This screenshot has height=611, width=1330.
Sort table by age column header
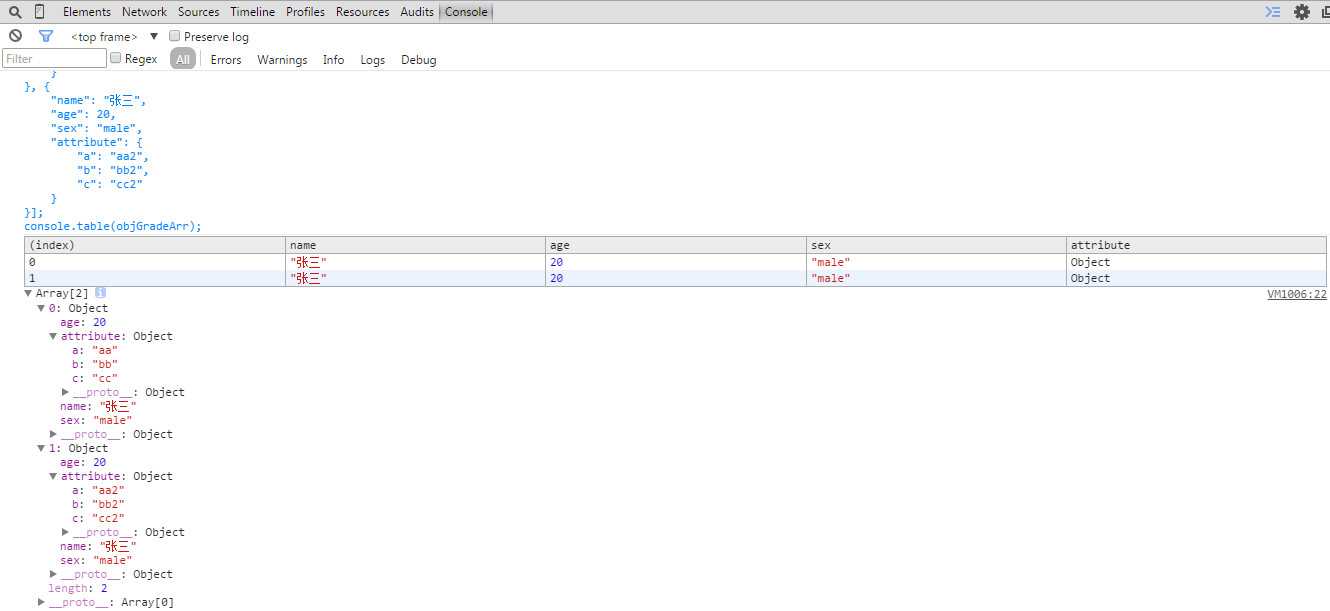tap(677, 245)
